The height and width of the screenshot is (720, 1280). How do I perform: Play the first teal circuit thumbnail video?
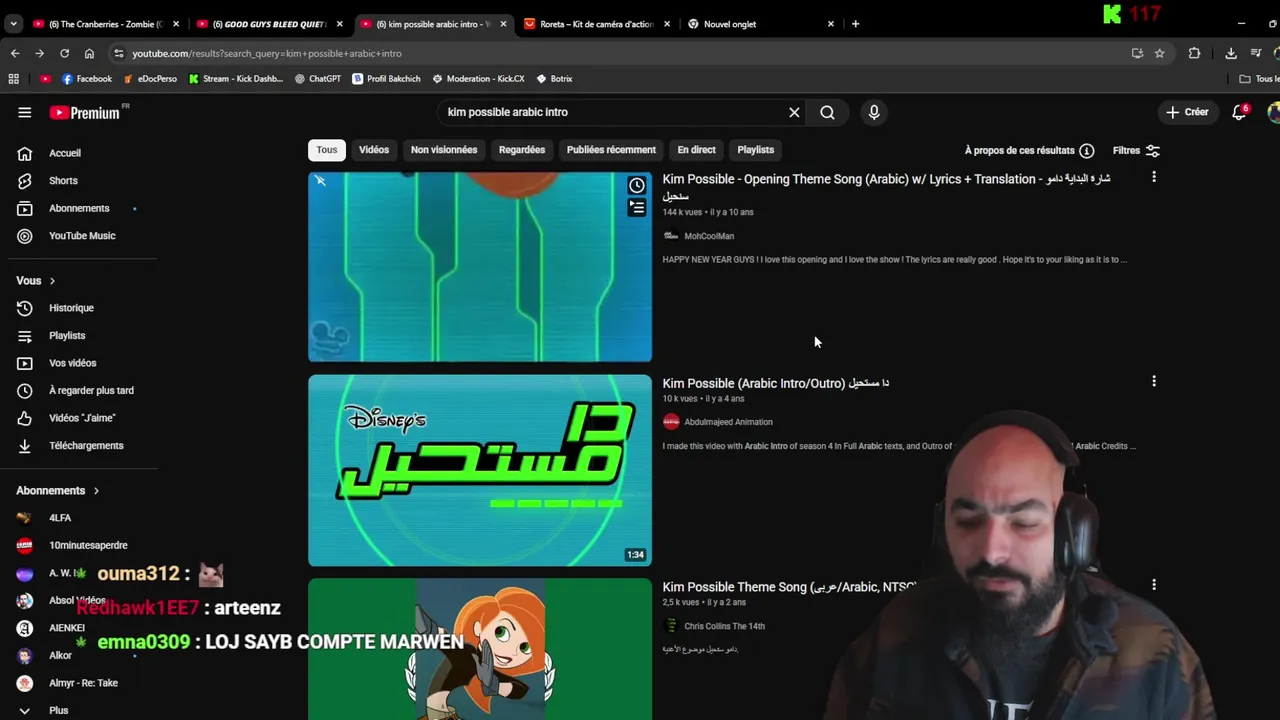point(480,267)
